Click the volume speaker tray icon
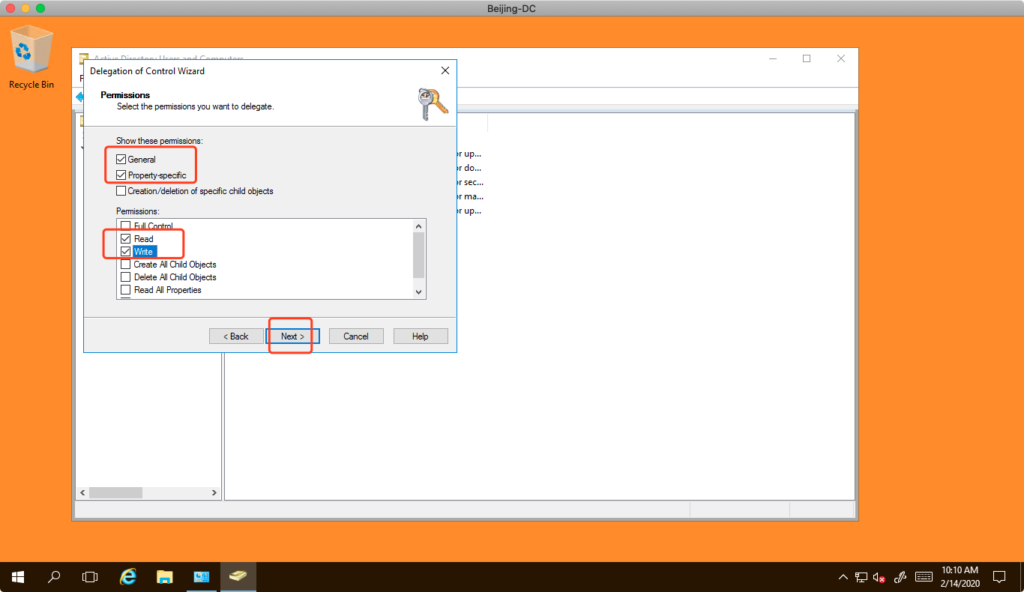 click(x=878, y=577)
